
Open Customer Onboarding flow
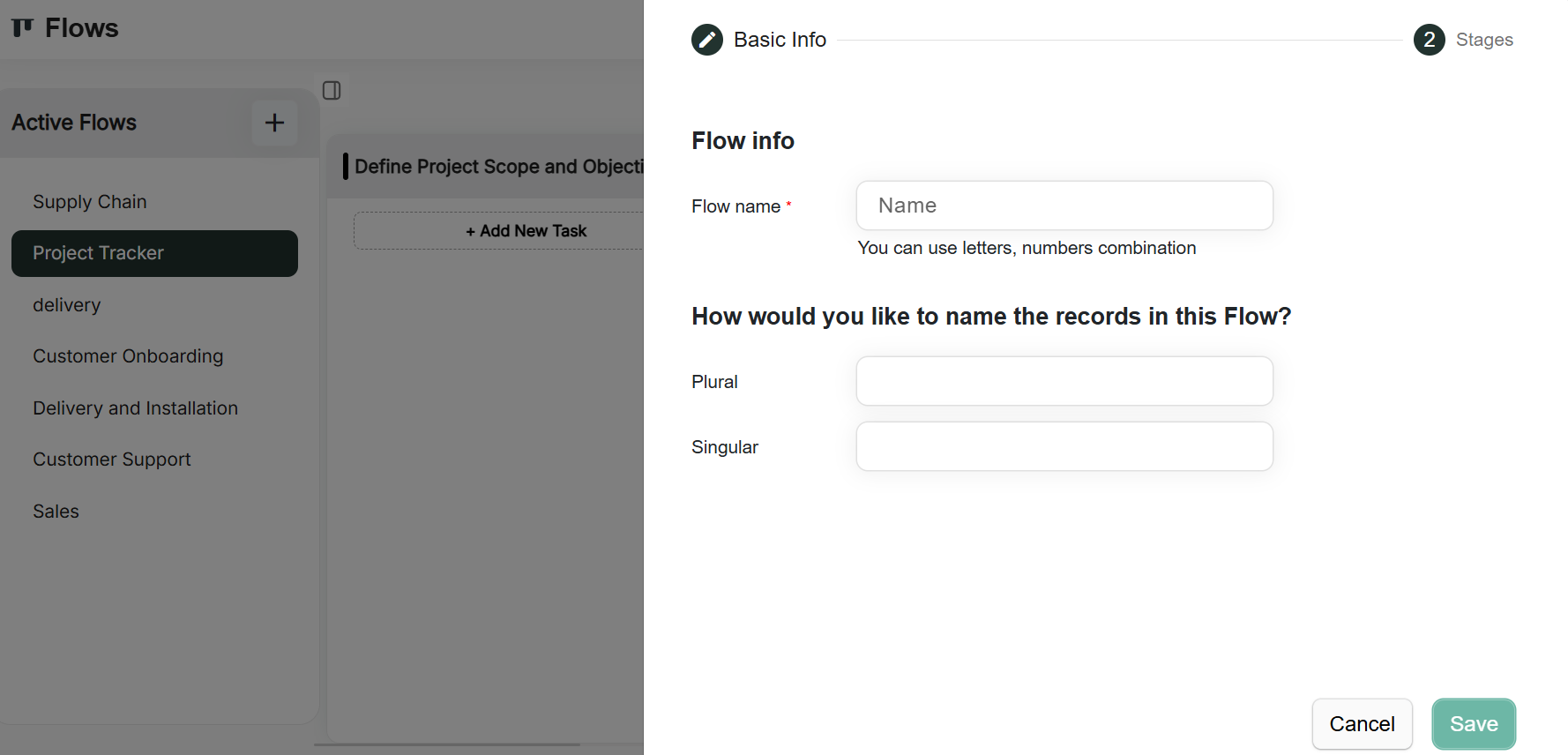[x=128, y=356]
